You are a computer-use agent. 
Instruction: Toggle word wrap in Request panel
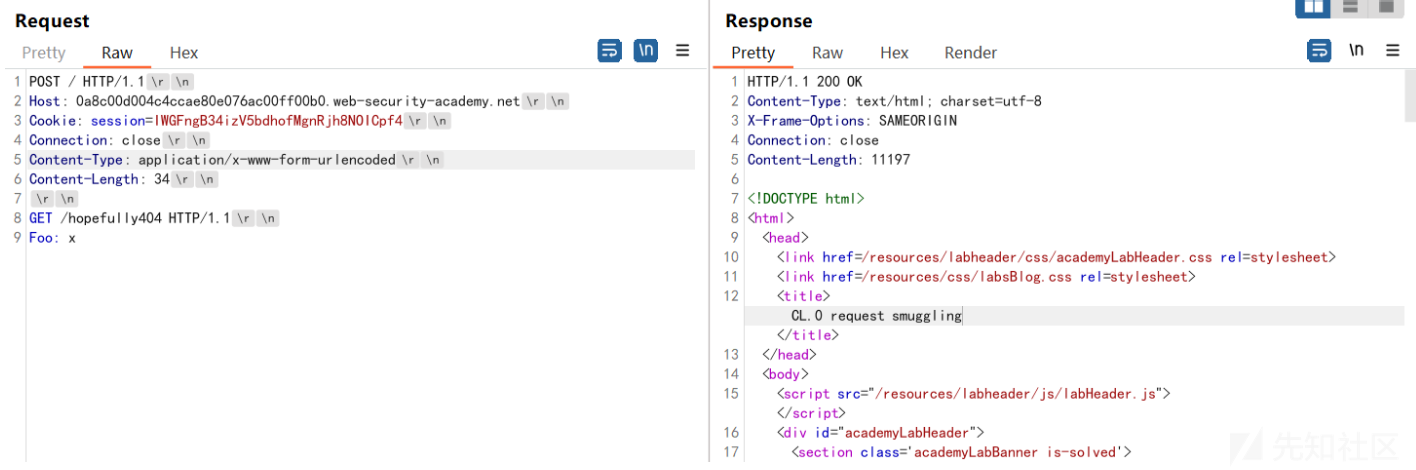point(609,50)
